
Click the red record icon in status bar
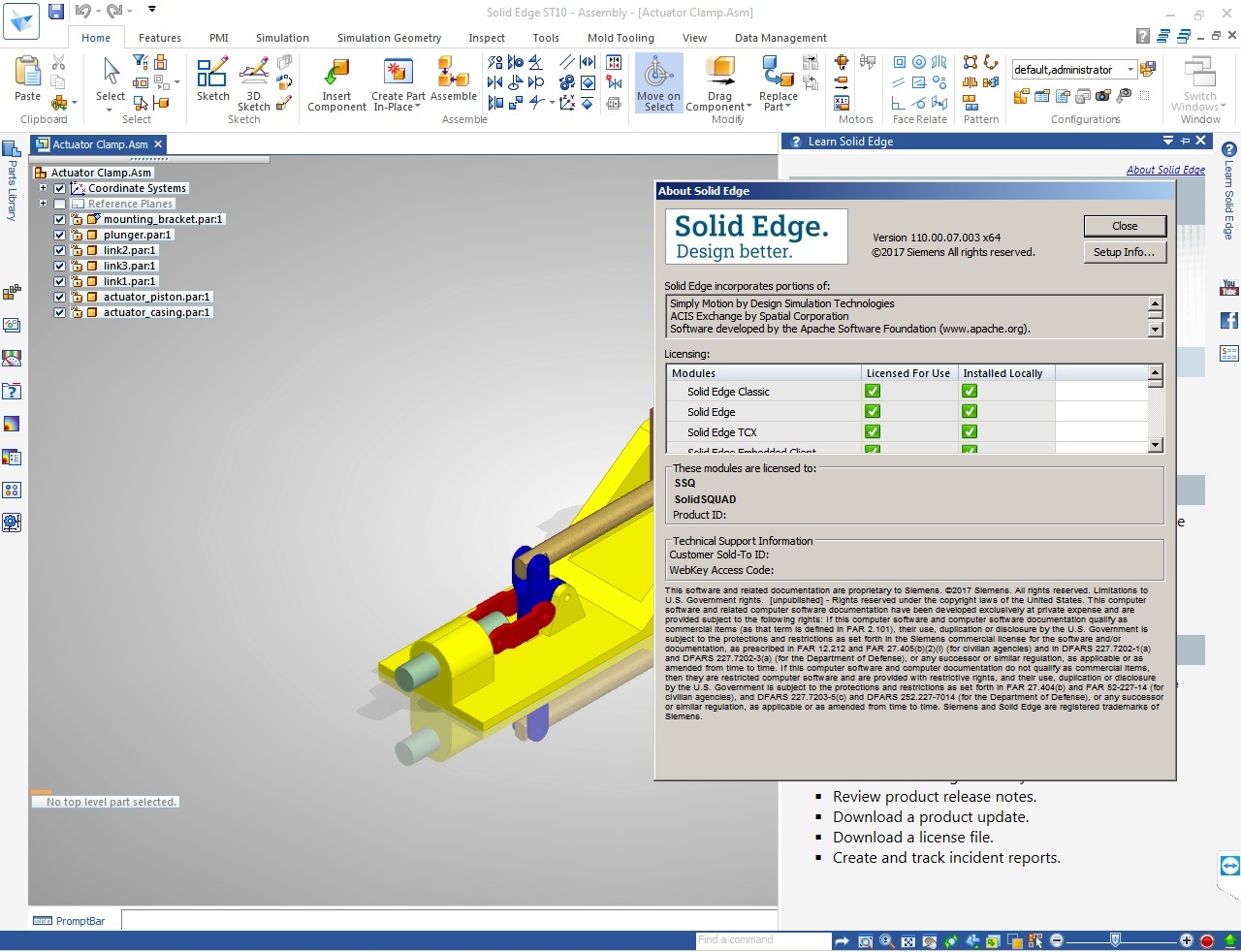click(x=1207, y=940)
